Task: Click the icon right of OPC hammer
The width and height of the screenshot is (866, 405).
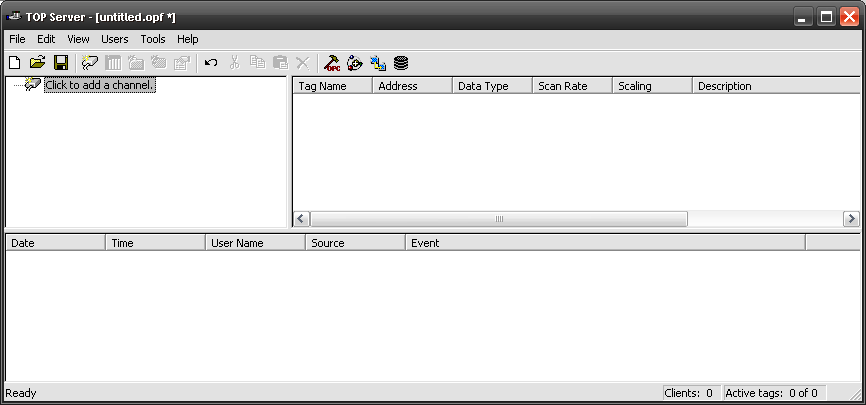Action: click(x=355, y=62)
